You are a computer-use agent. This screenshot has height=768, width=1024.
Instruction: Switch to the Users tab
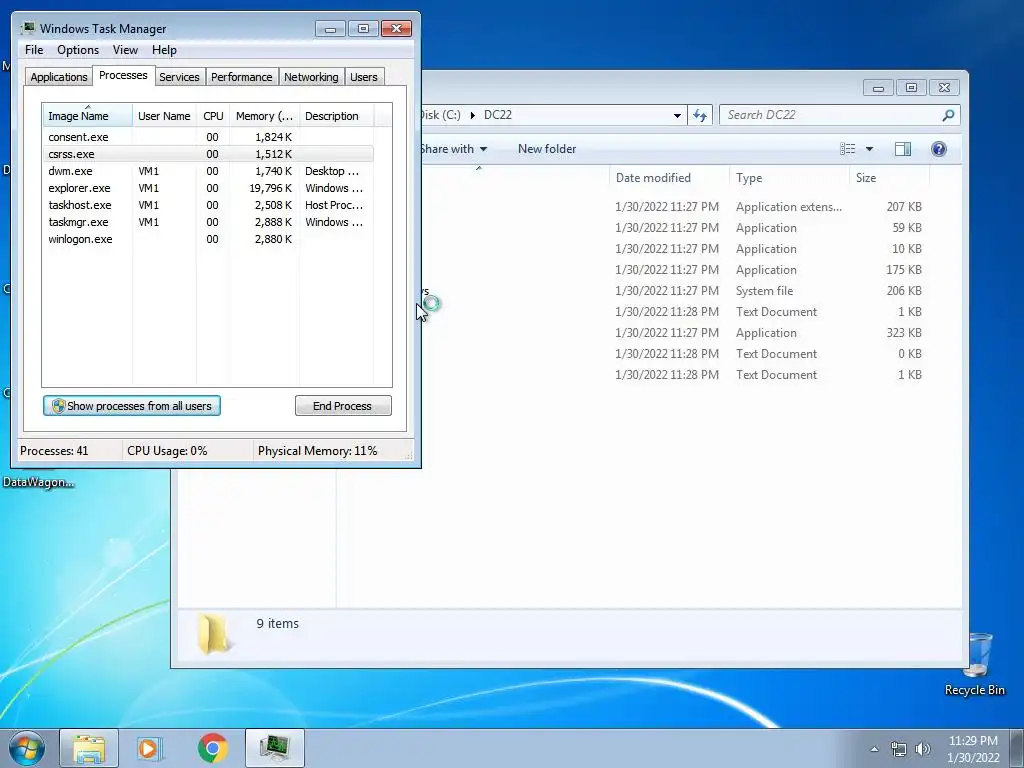point(364,77)
